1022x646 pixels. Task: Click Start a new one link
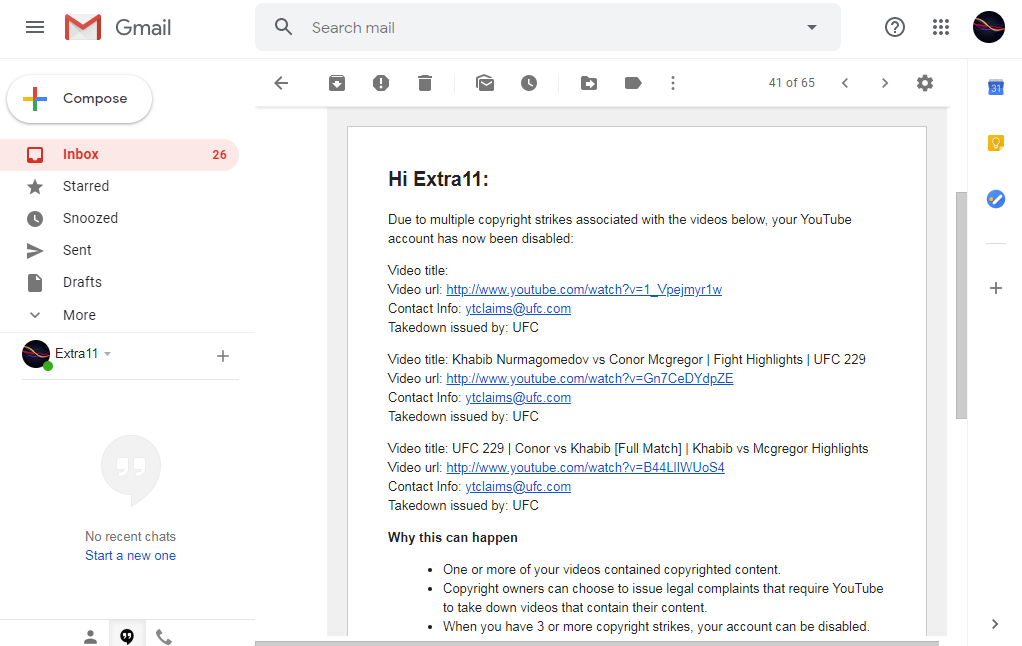pyautogui.click(x=130, y=555)
